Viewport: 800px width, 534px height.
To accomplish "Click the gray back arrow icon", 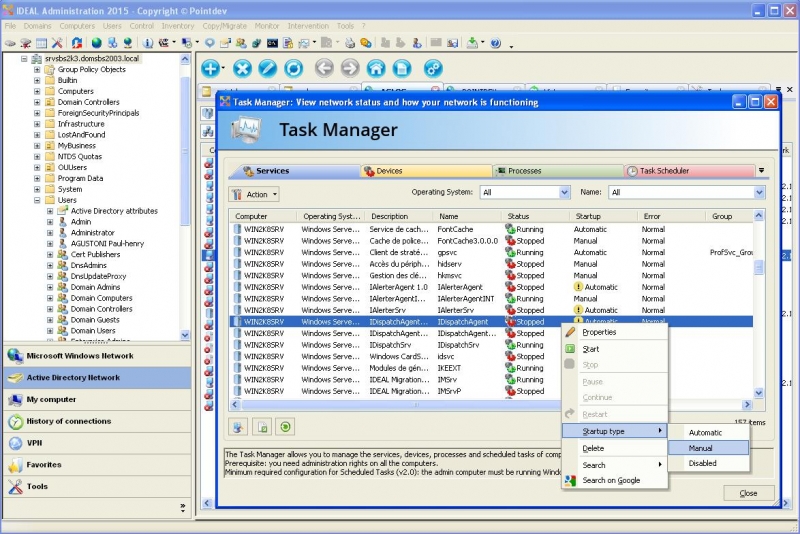I will 324,68.
